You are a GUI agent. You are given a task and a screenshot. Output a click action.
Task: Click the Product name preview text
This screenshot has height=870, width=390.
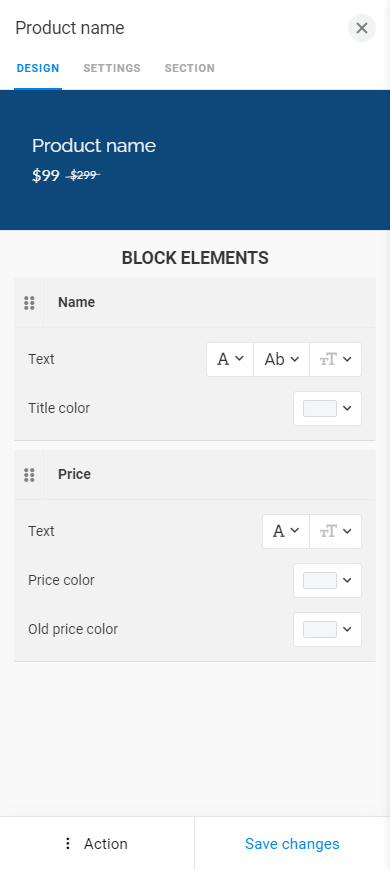tap(94, 146)
